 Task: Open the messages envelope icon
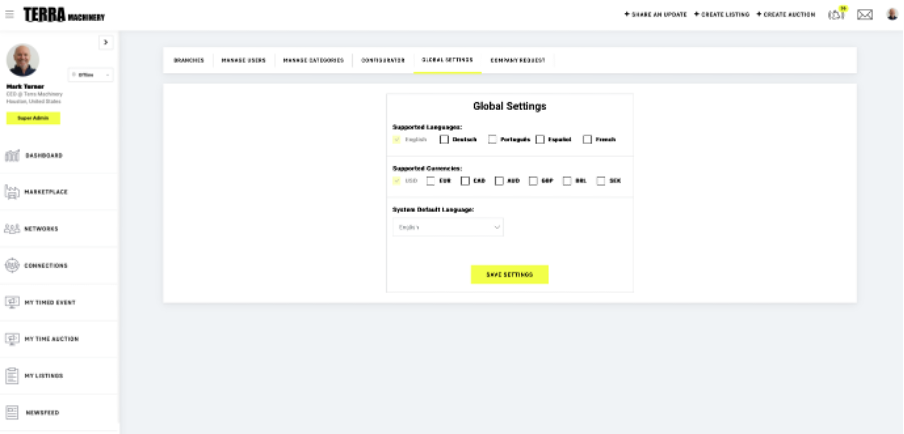865,15
